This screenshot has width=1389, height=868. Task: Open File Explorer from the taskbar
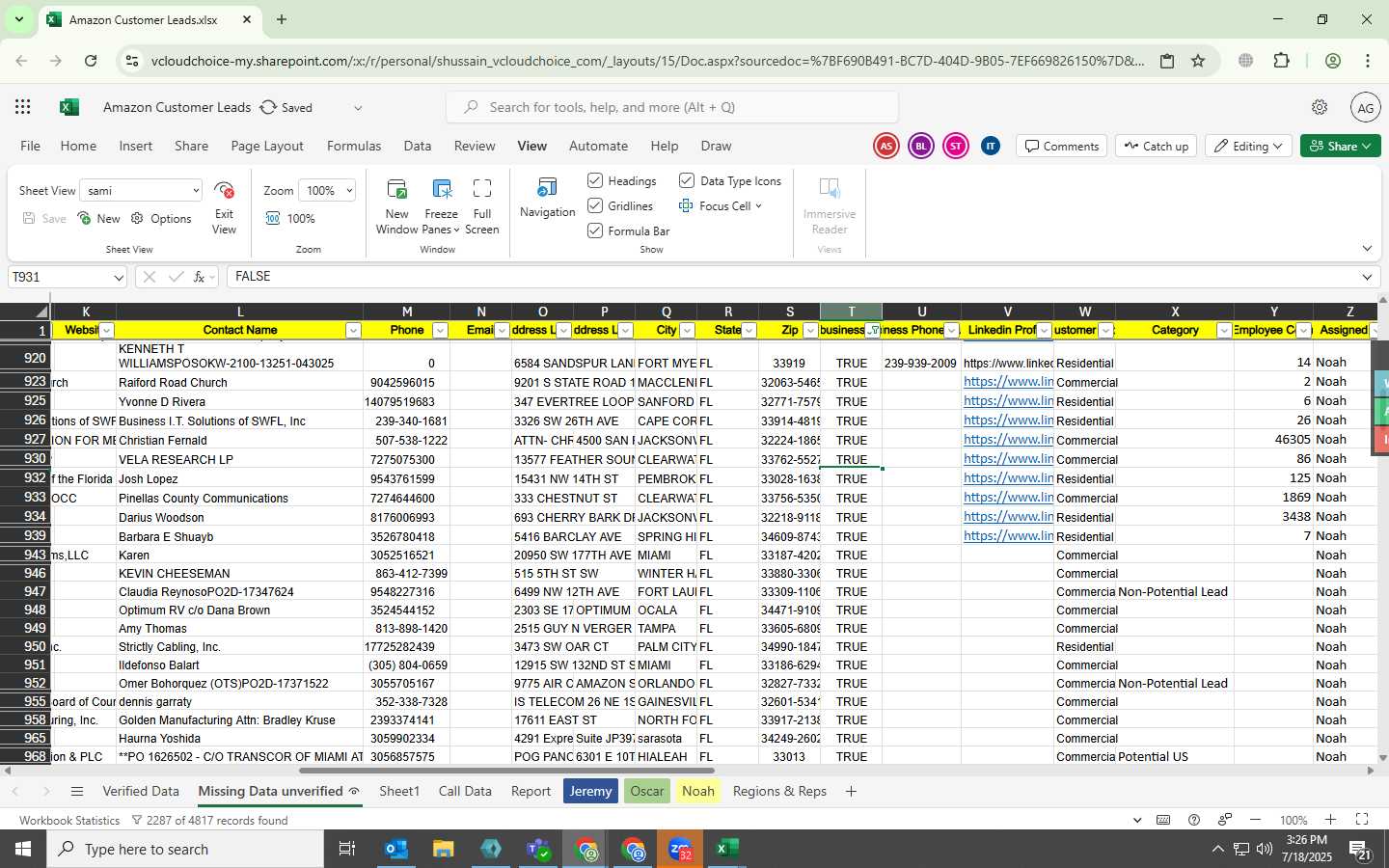[443, 849]
